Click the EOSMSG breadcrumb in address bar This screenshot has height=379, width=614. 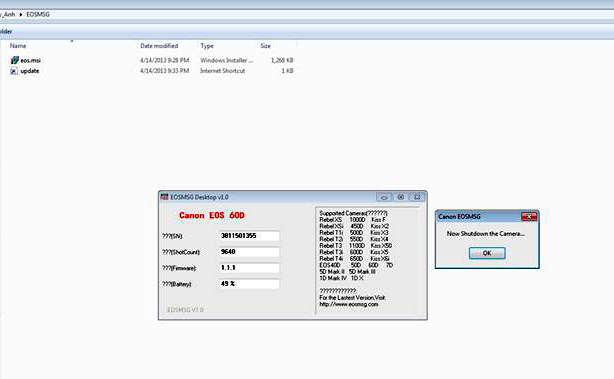pos(38,14)
